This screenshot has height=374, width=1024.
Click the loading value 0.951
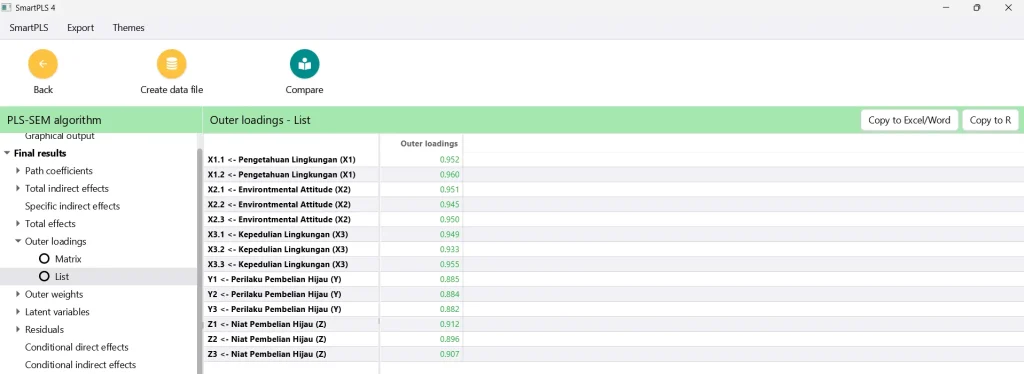click(449, 189)
